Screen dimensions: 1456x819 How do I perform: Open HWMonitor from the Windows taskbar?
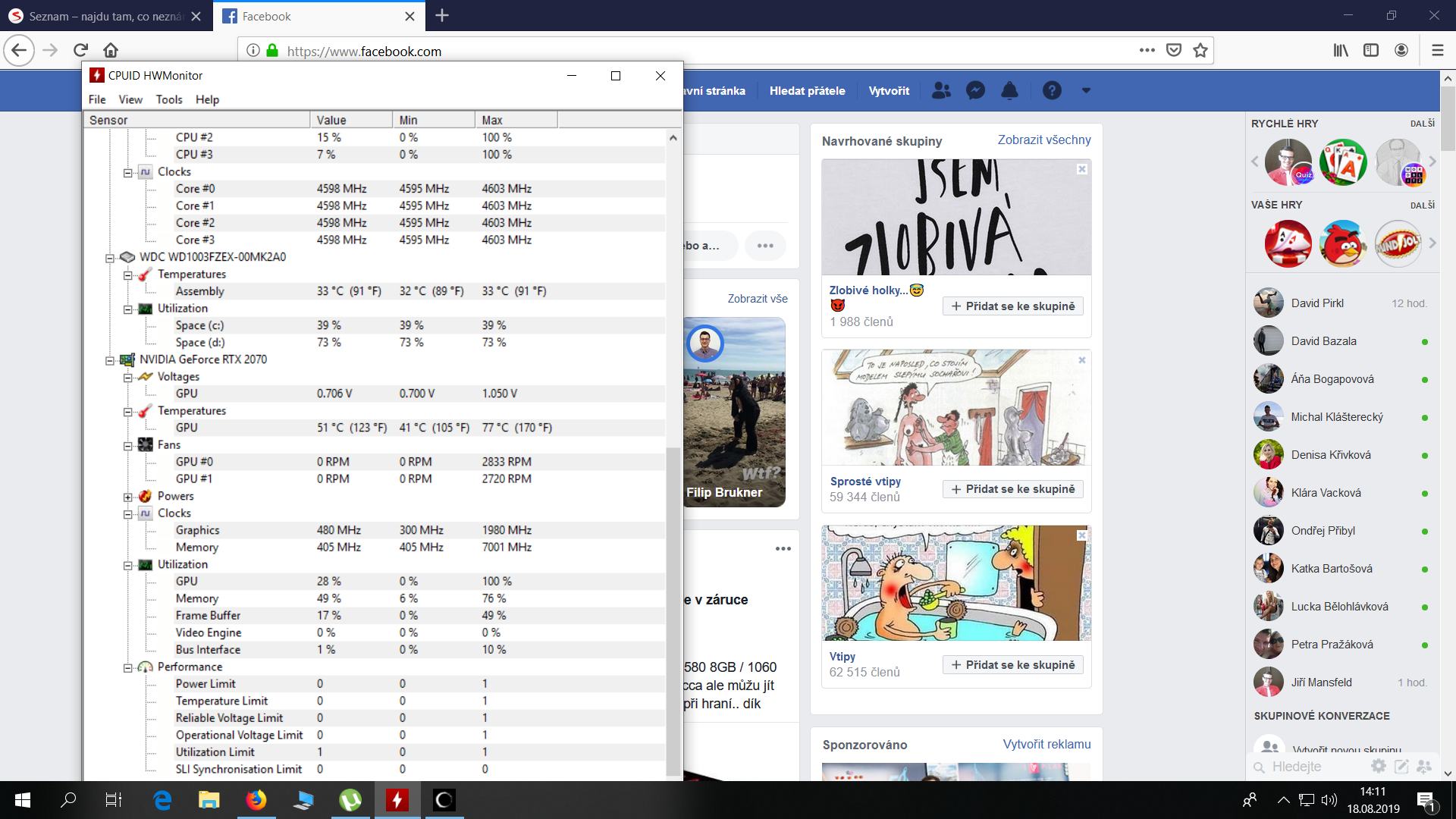pos(397,800)
